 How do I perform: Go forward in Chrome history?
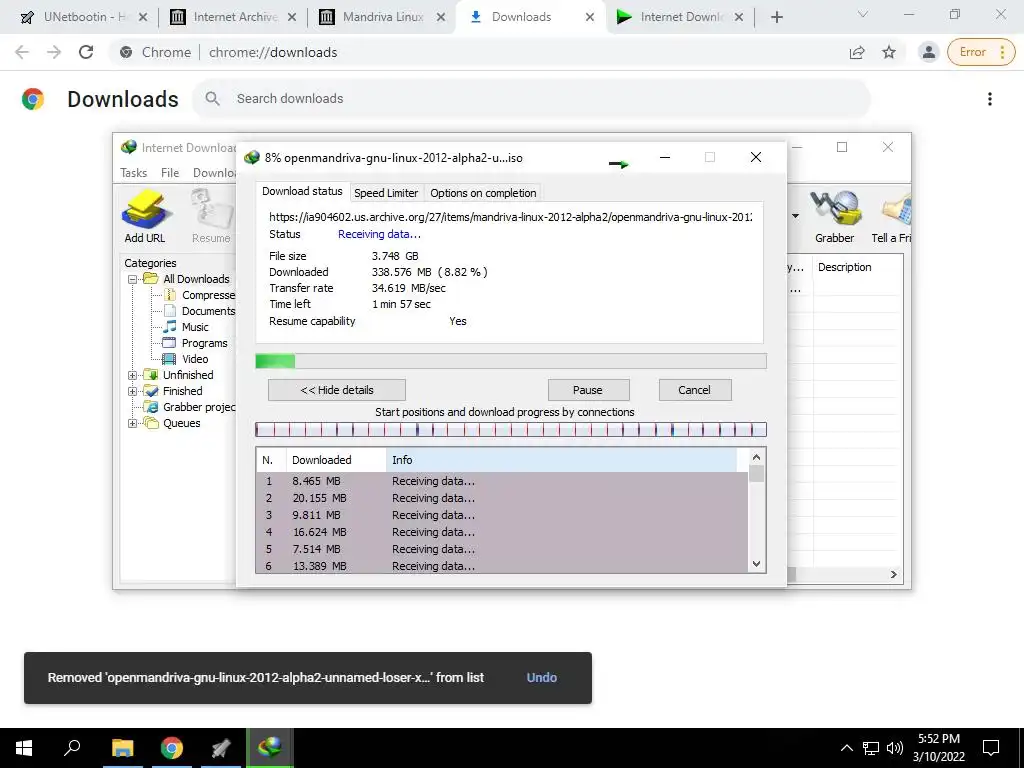54,52
